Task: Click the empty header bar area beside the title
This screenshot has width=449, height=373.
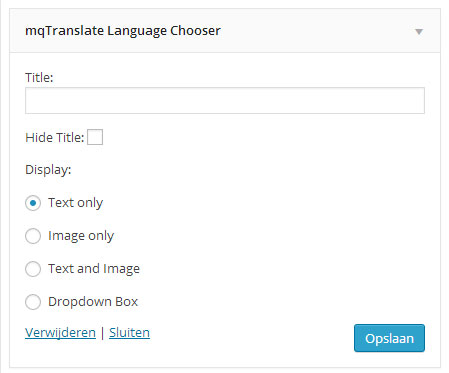Action: (317, 31)
